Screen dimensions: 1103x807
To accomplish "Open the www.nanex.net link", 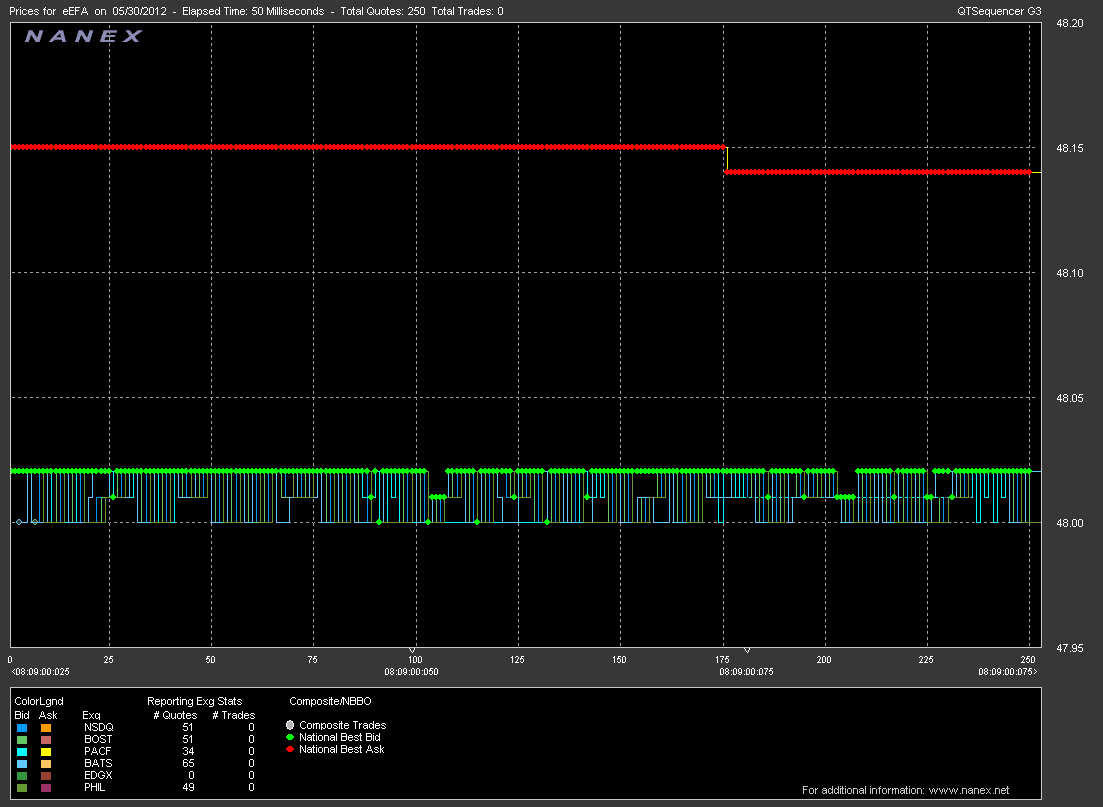I will click(x=969, y=790).
